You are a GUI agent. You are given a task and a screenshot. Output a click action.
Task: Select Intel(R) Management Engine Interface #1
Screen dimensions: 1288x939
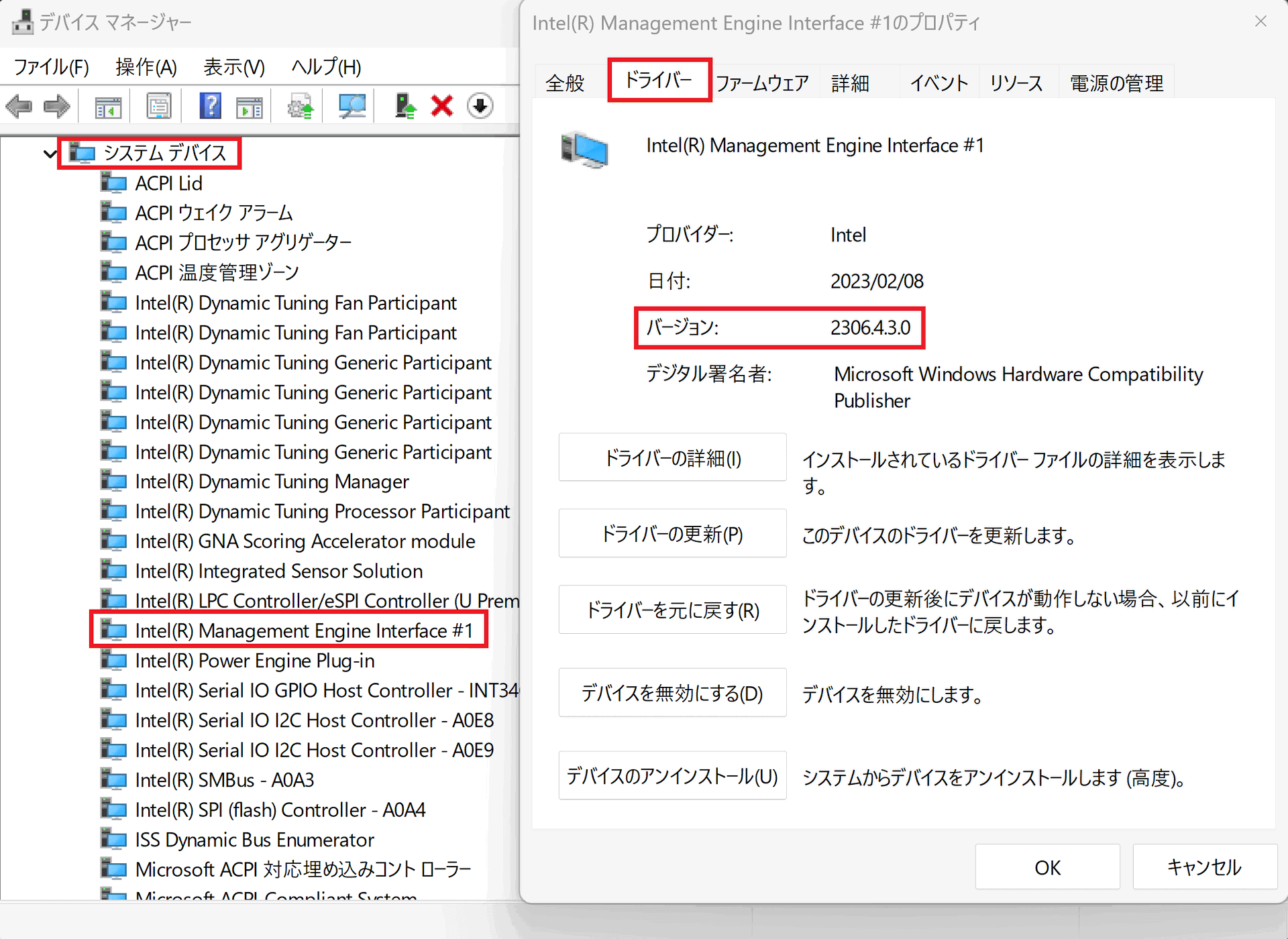click(304, 630)
